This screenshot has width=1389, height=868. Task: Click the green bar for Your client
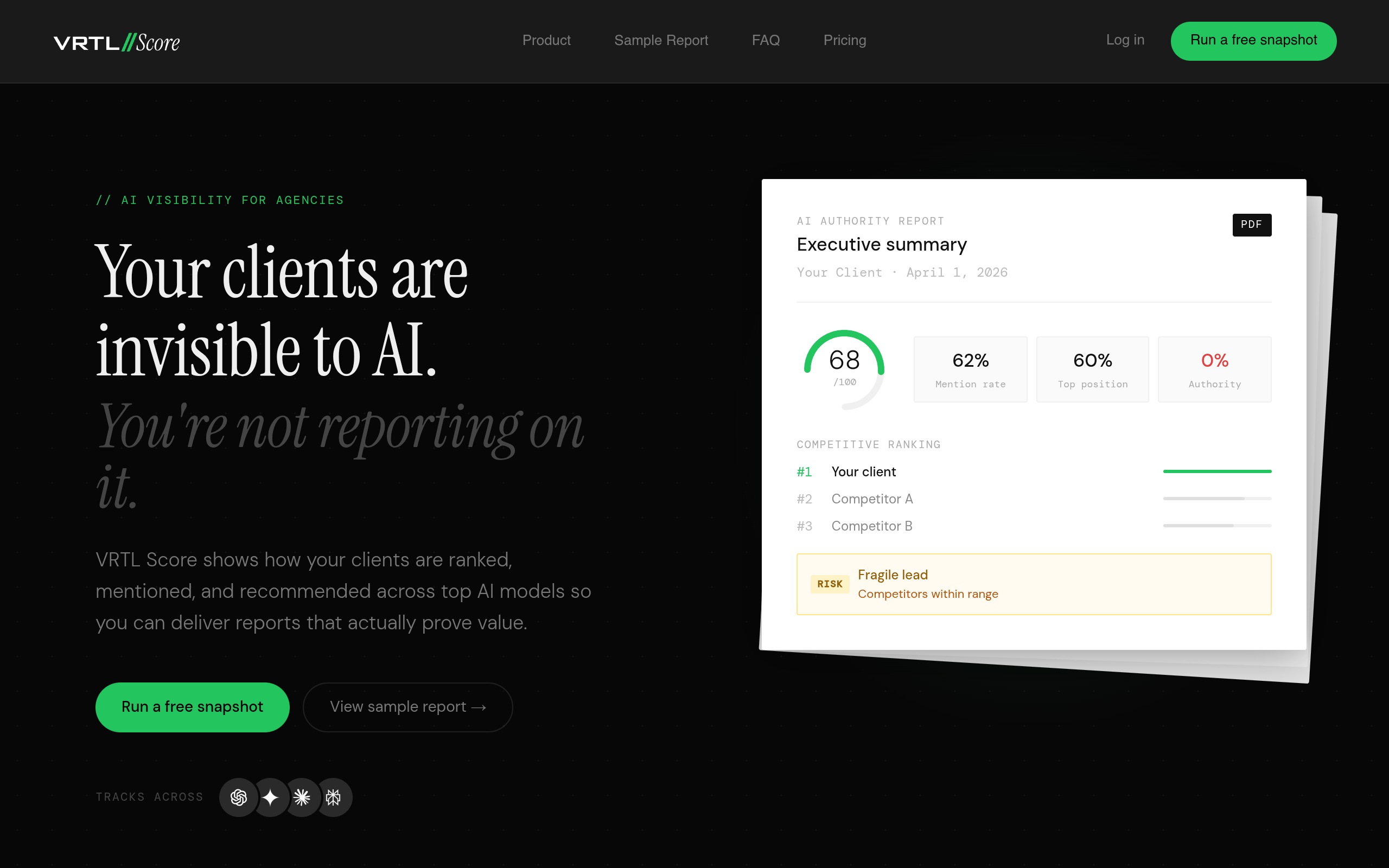click(1217, 471)
